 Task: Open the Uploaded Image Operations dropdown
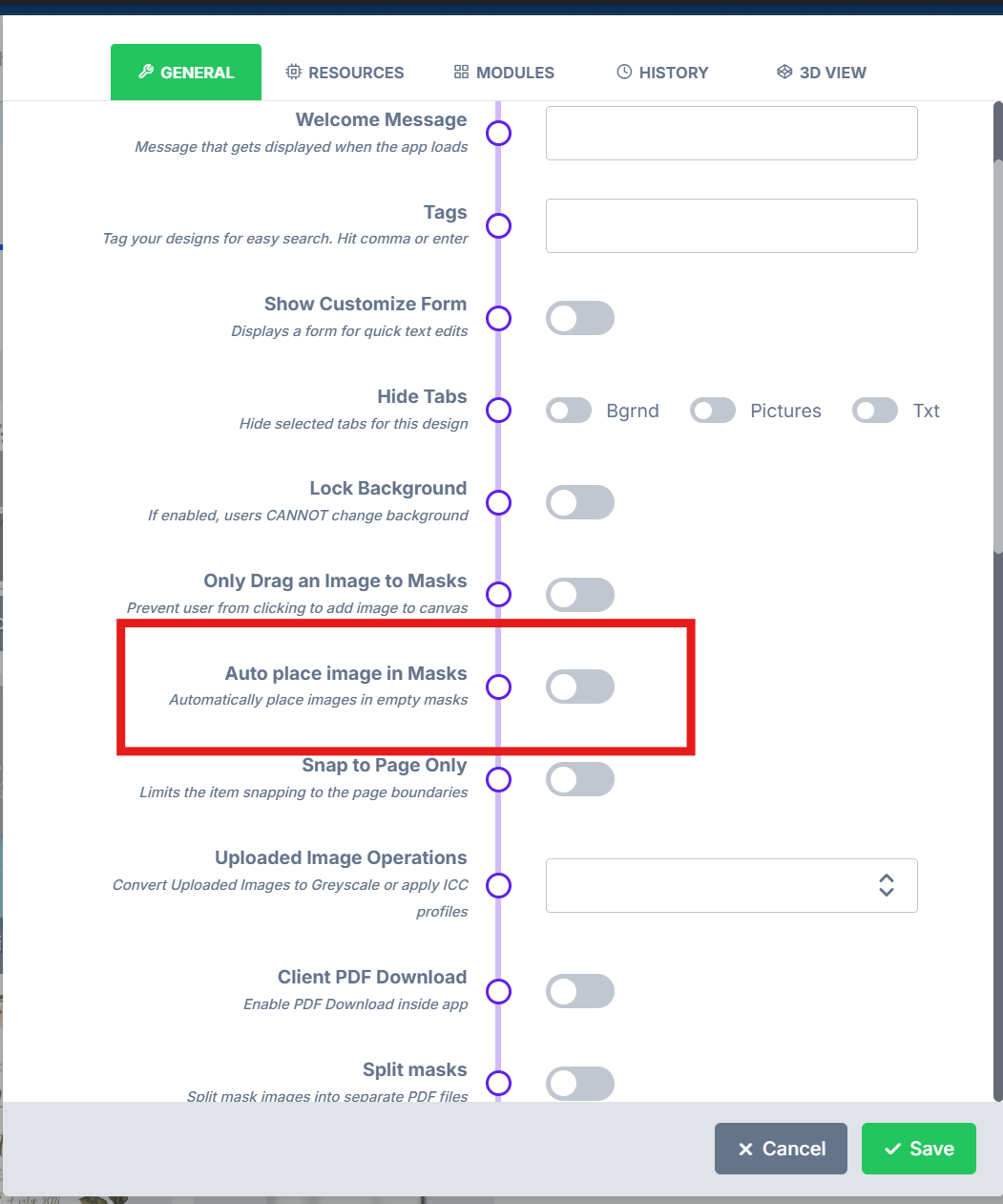[732, 885]
